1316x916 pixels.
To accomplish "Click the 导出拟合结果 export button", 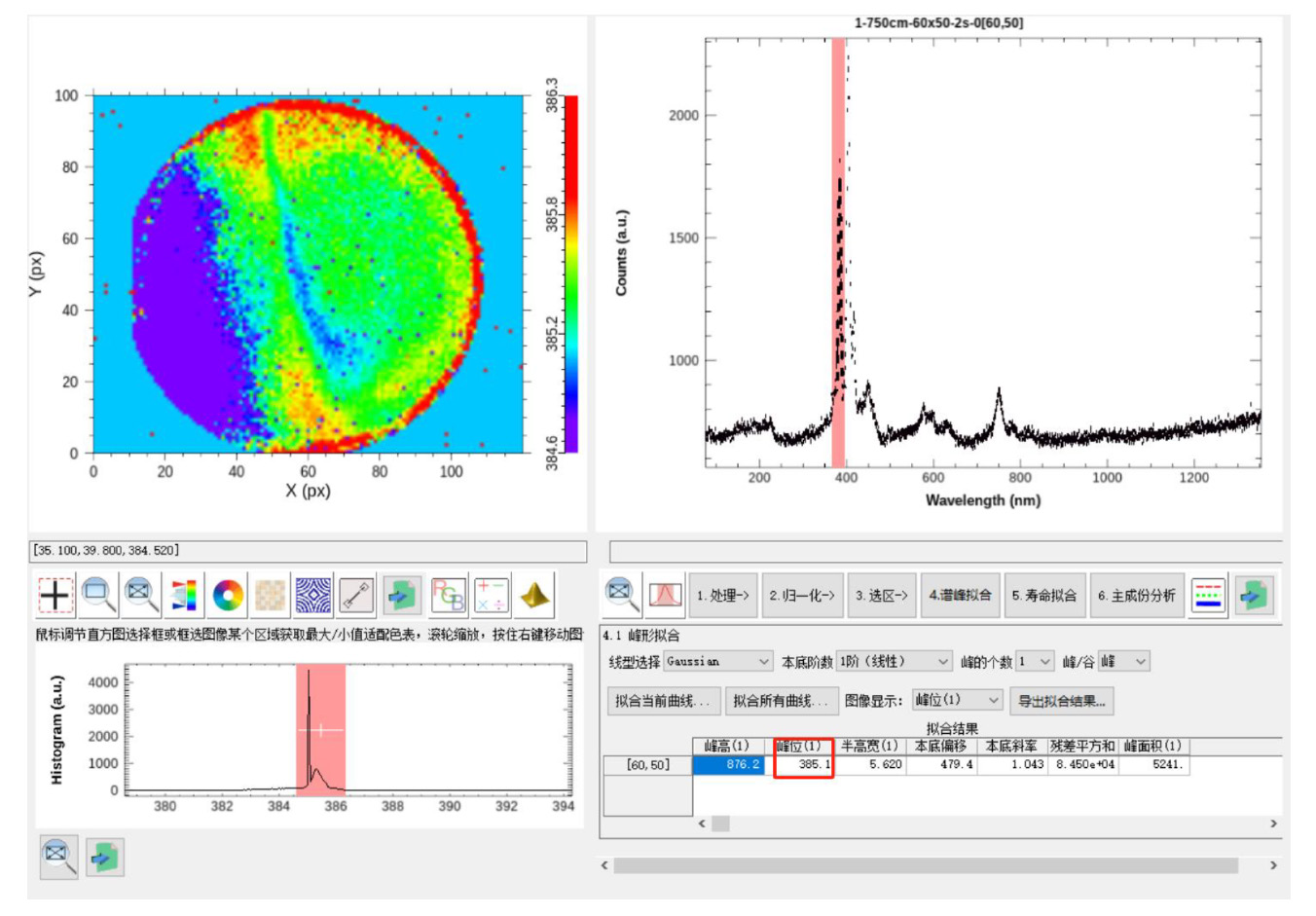I will [1061, 700].
